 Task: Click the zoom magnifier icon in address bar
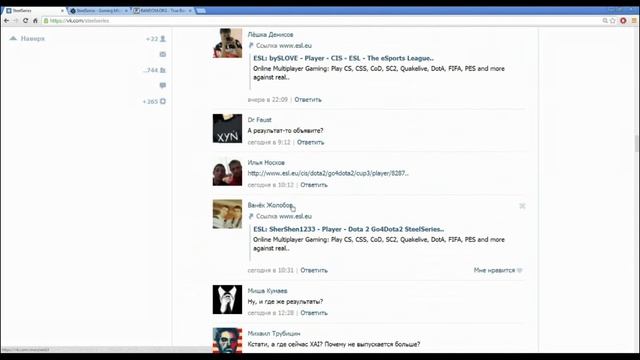click(605, 20)
